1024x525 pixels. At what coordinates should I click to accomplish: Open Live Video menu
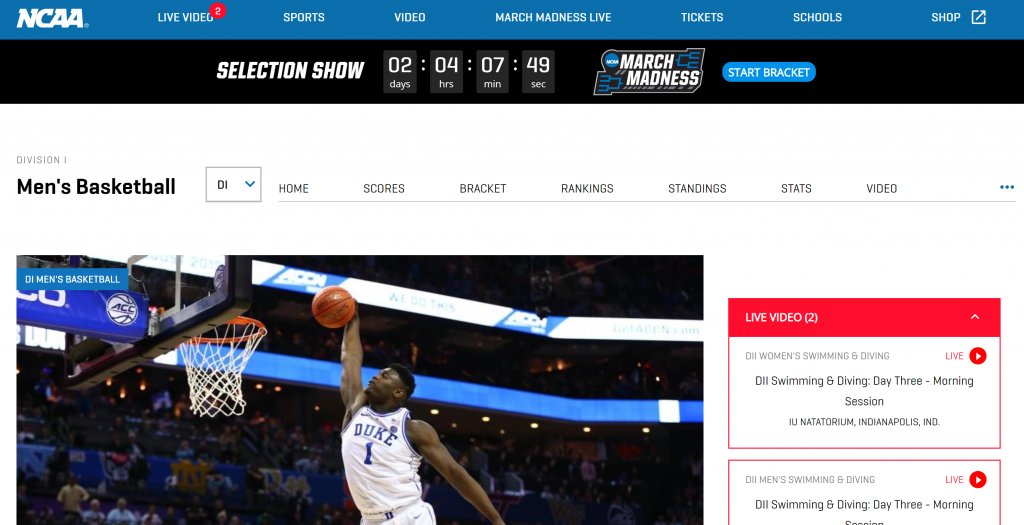coord(185,18)
